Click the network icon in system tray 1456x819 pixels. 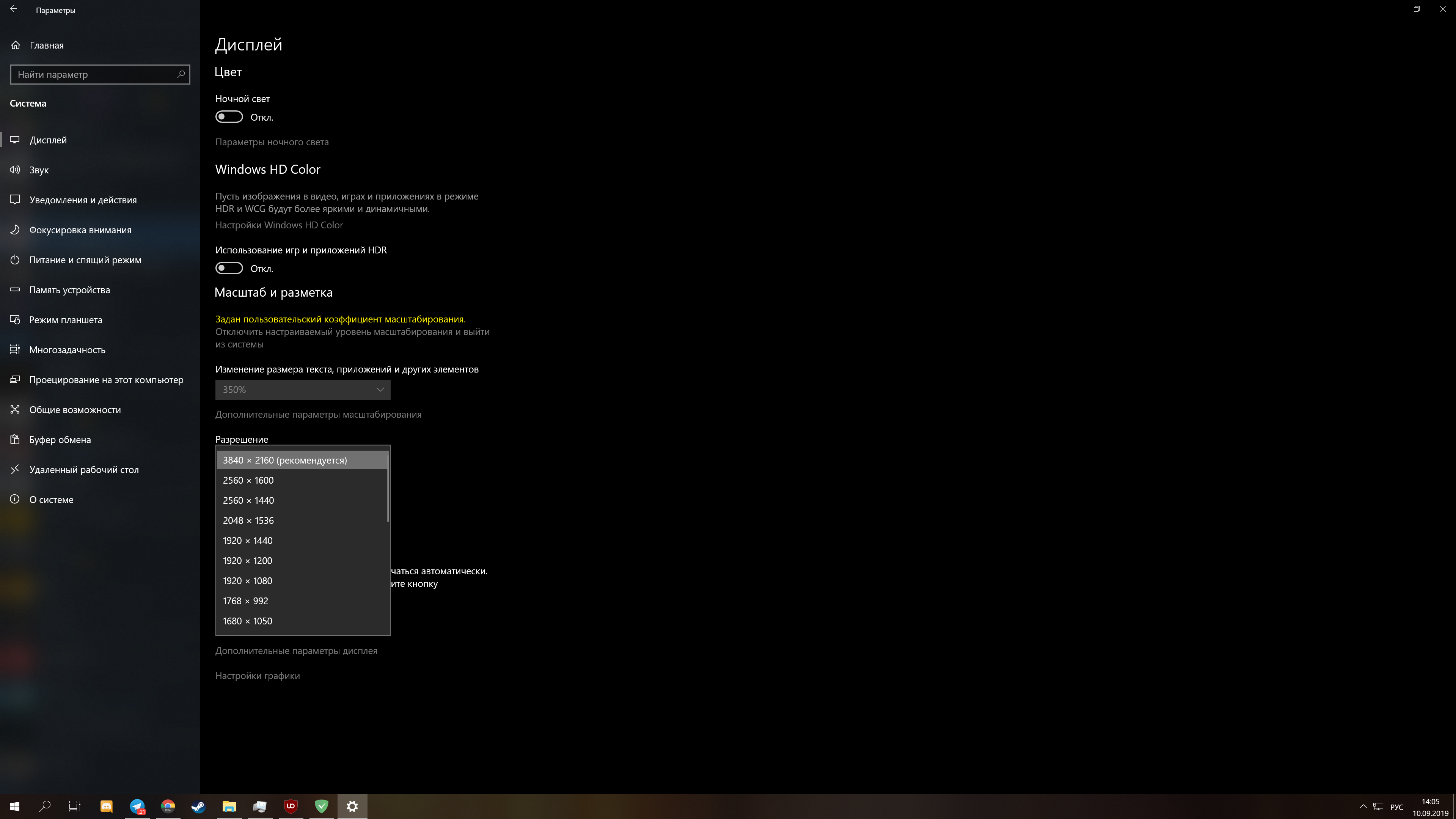[1379, 806]
